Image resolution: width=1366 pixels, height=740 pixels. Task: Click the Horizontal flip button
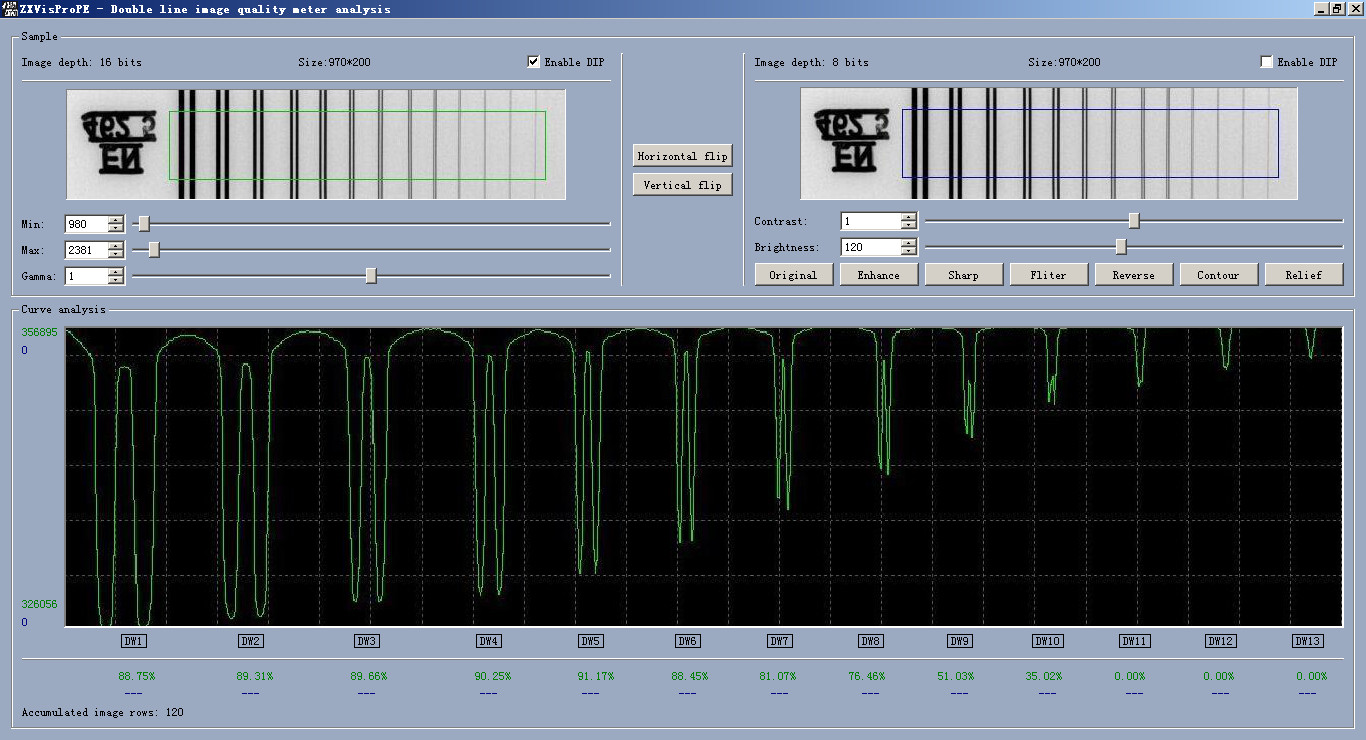tap(682, 156)
